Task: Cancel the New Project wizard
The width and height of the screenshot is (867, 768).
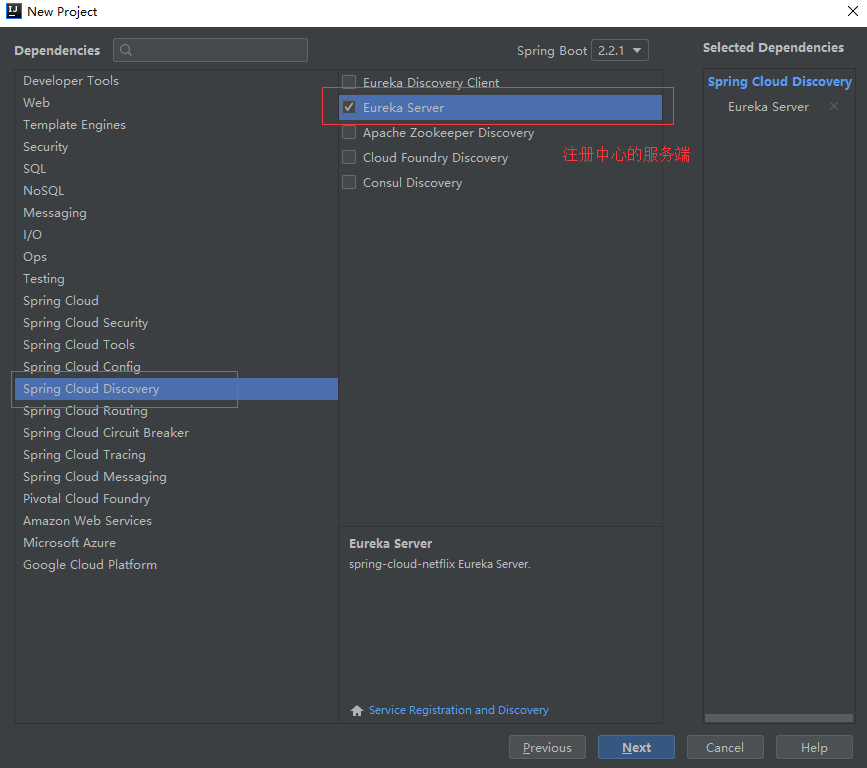Action: pos(725,748)
